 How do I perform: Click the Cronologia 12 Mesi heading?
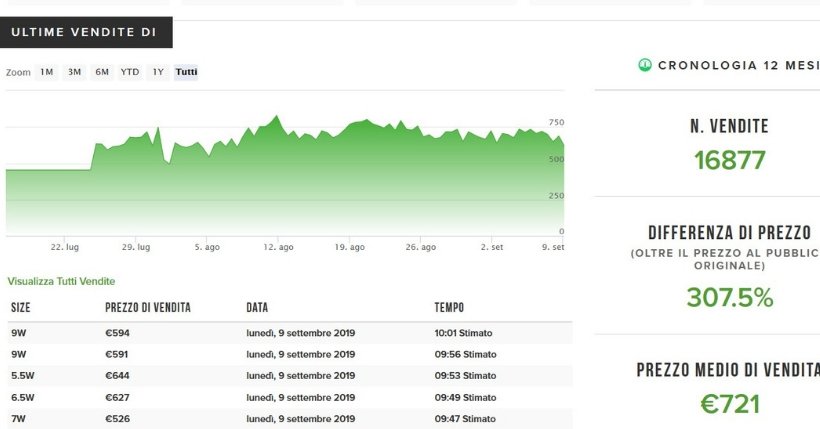(x=738, y=65)
